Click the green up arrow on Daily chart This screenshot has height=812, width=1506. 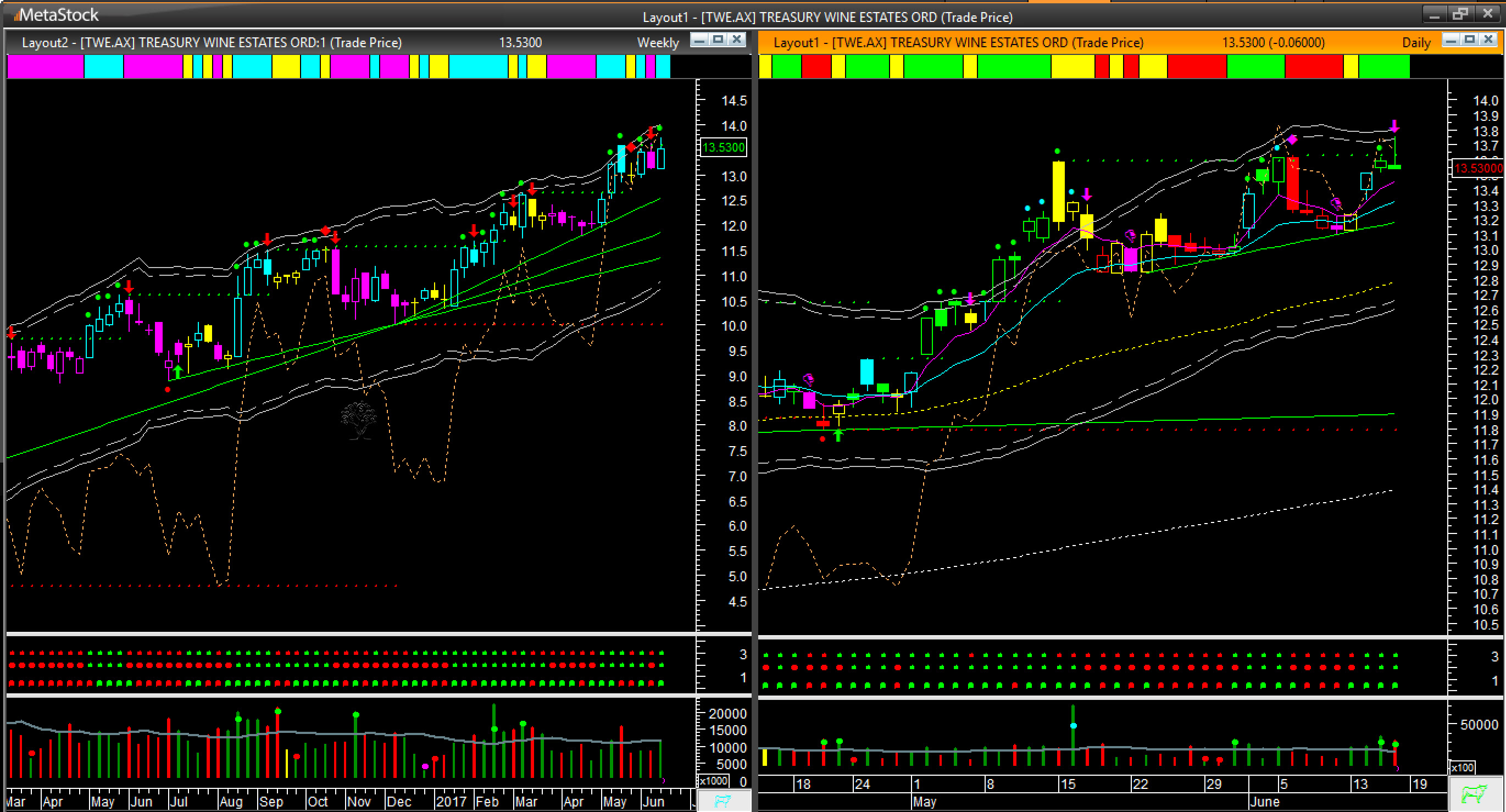[x=838, y=435]
